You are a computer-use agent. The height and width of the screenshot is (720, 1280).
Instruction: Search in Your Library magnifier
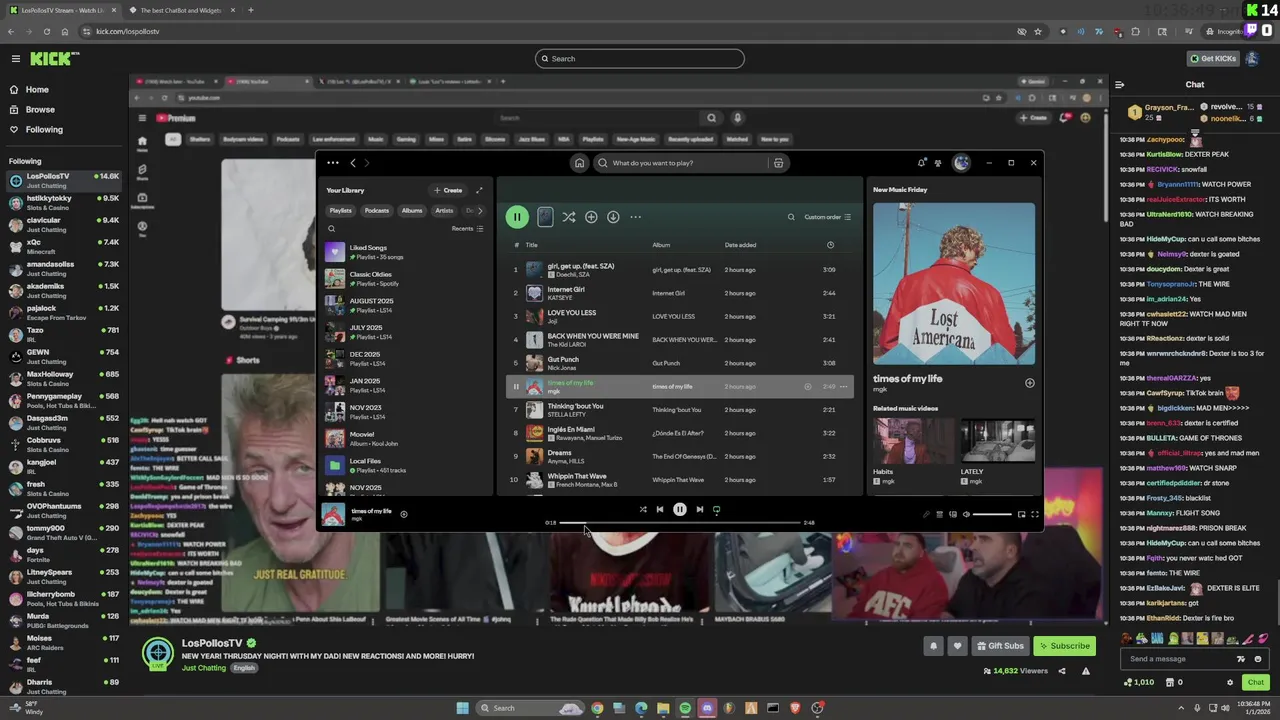pos(332,229)
